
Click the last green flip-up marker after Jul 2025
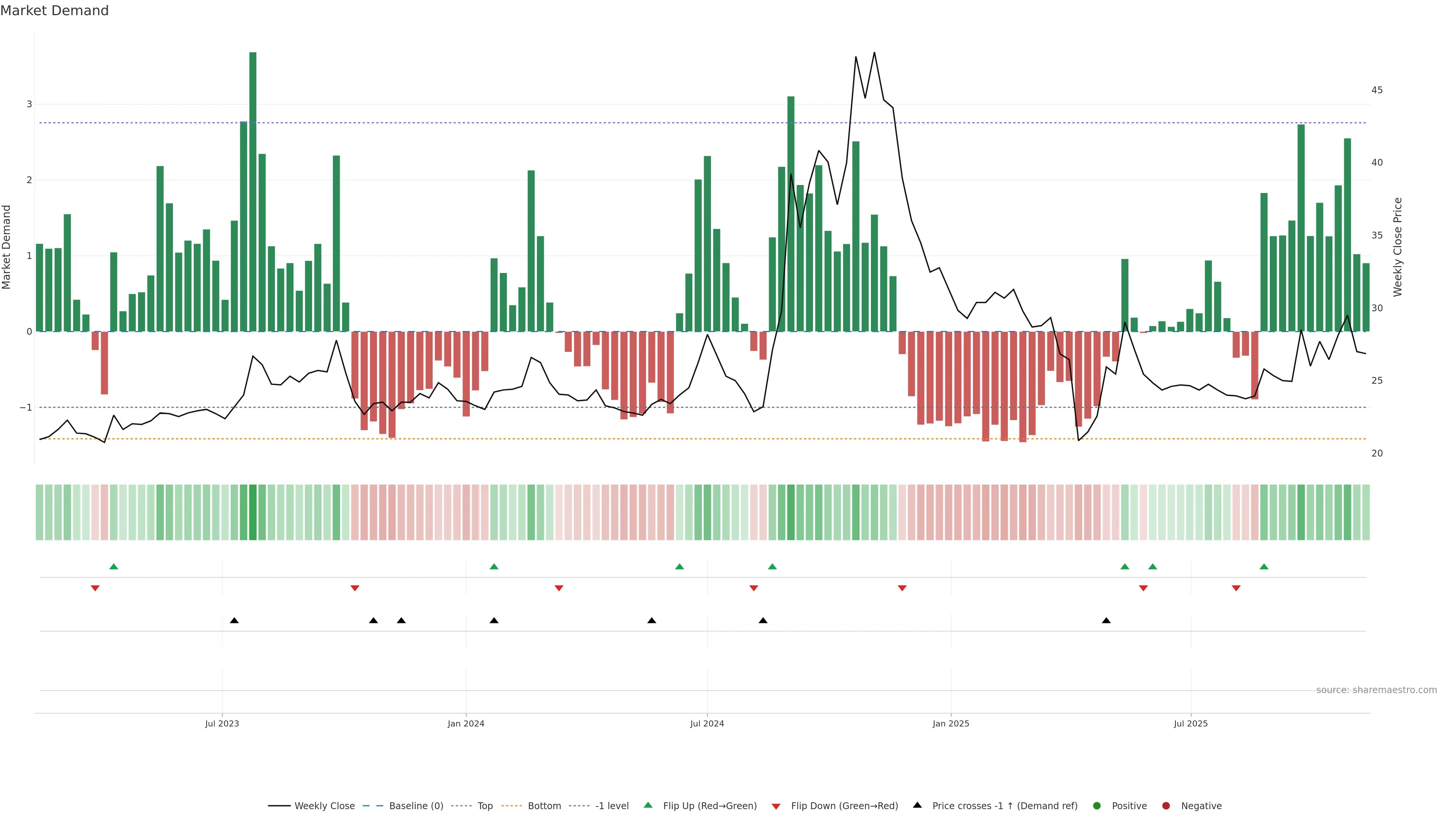(x=1264, y=567)
